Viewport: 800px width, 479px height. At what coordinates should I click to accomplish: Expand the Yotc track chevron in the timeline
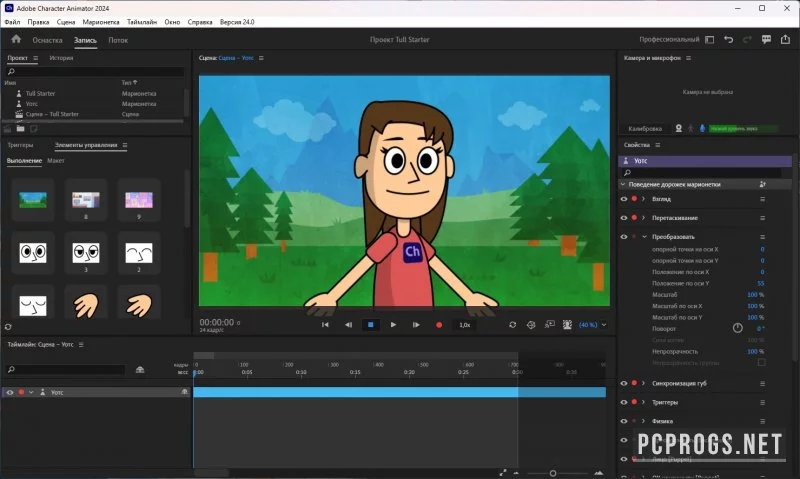coord(31,392)
